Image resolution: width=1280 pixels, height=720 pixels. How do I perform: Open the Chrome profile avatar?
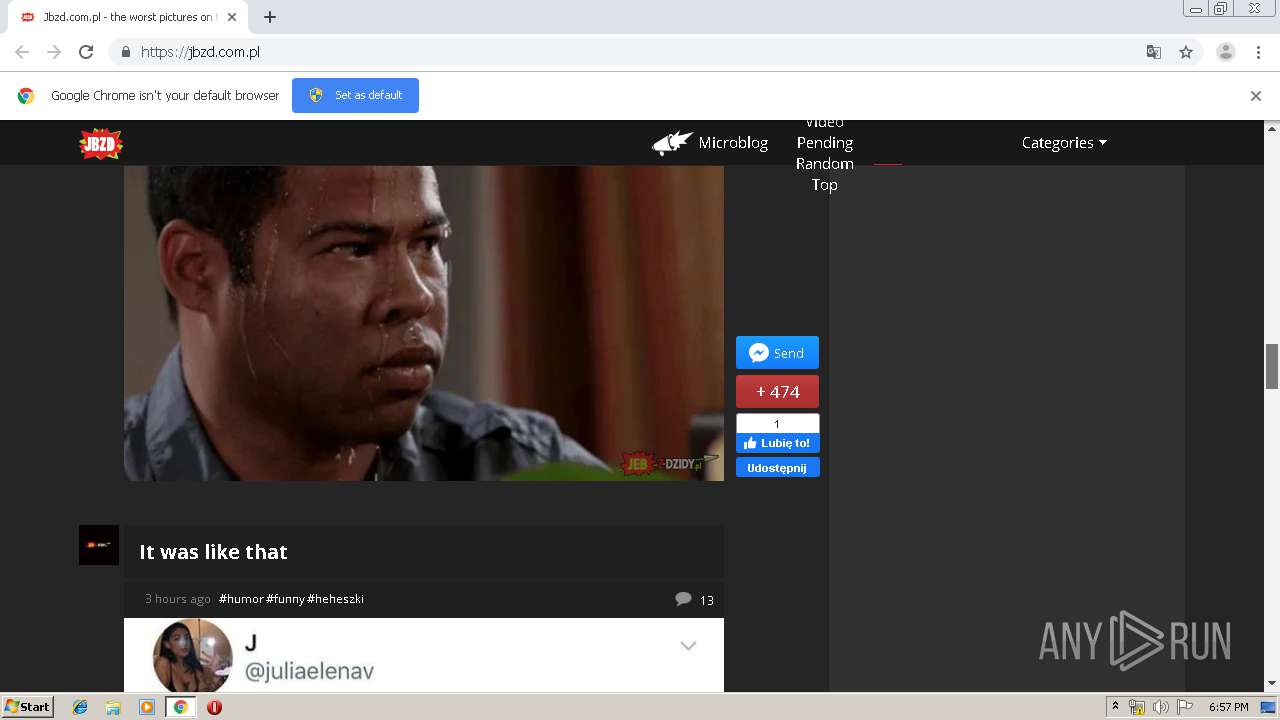[1226, 52]
